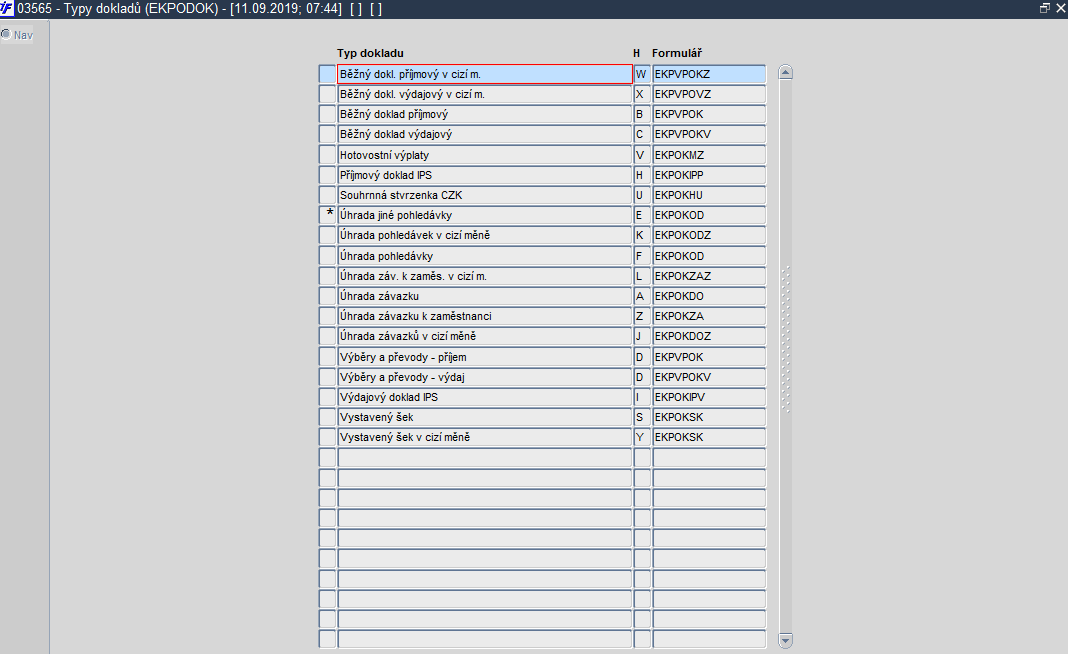Click form field EKPOKZAZ
The image size is (1068, 654).
(x=709, y=276)
